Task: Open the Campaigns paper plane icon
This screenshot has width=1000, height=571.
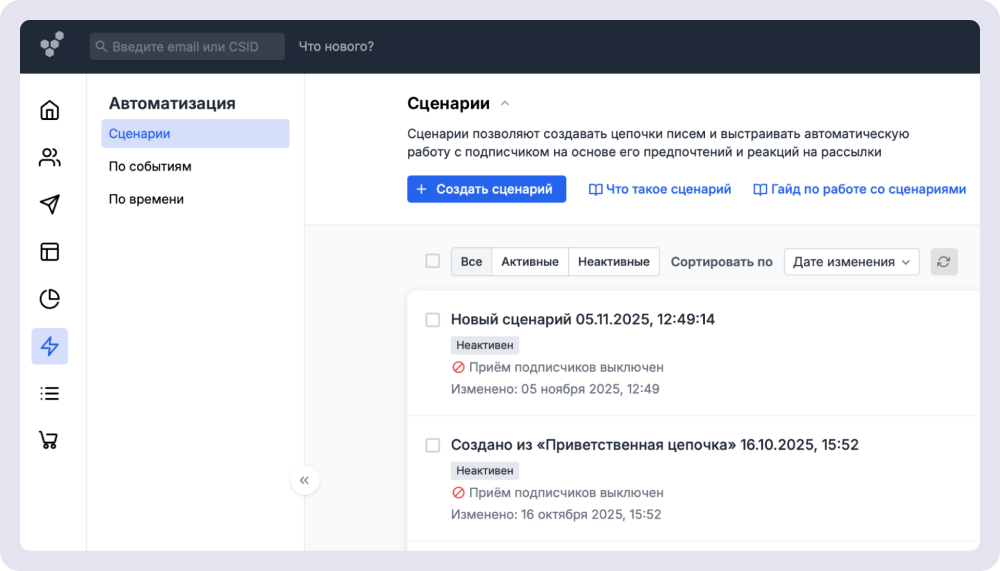Action: coord(49,204)
